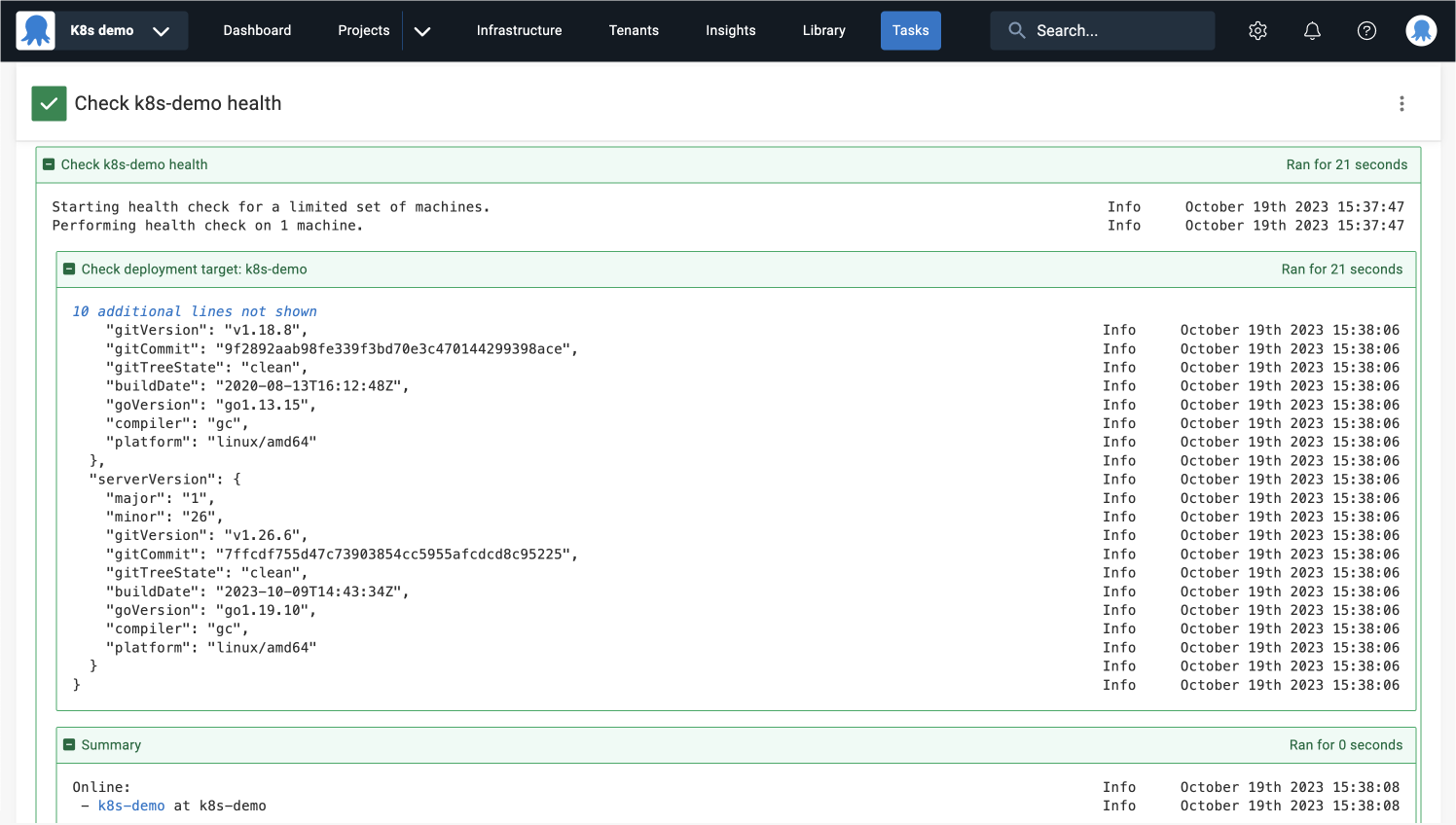Screen dimensions: 1456x825
Task: Show the 10 additional hidden log lines
Action: coord(194,310)
